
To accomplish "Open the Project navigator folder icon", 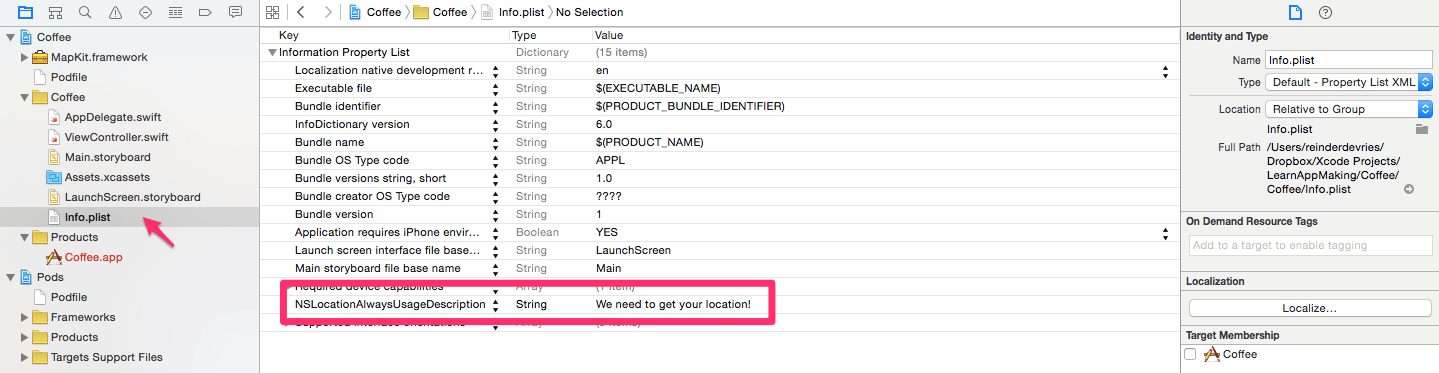I will pyautogui.click(x=25, y=12).
